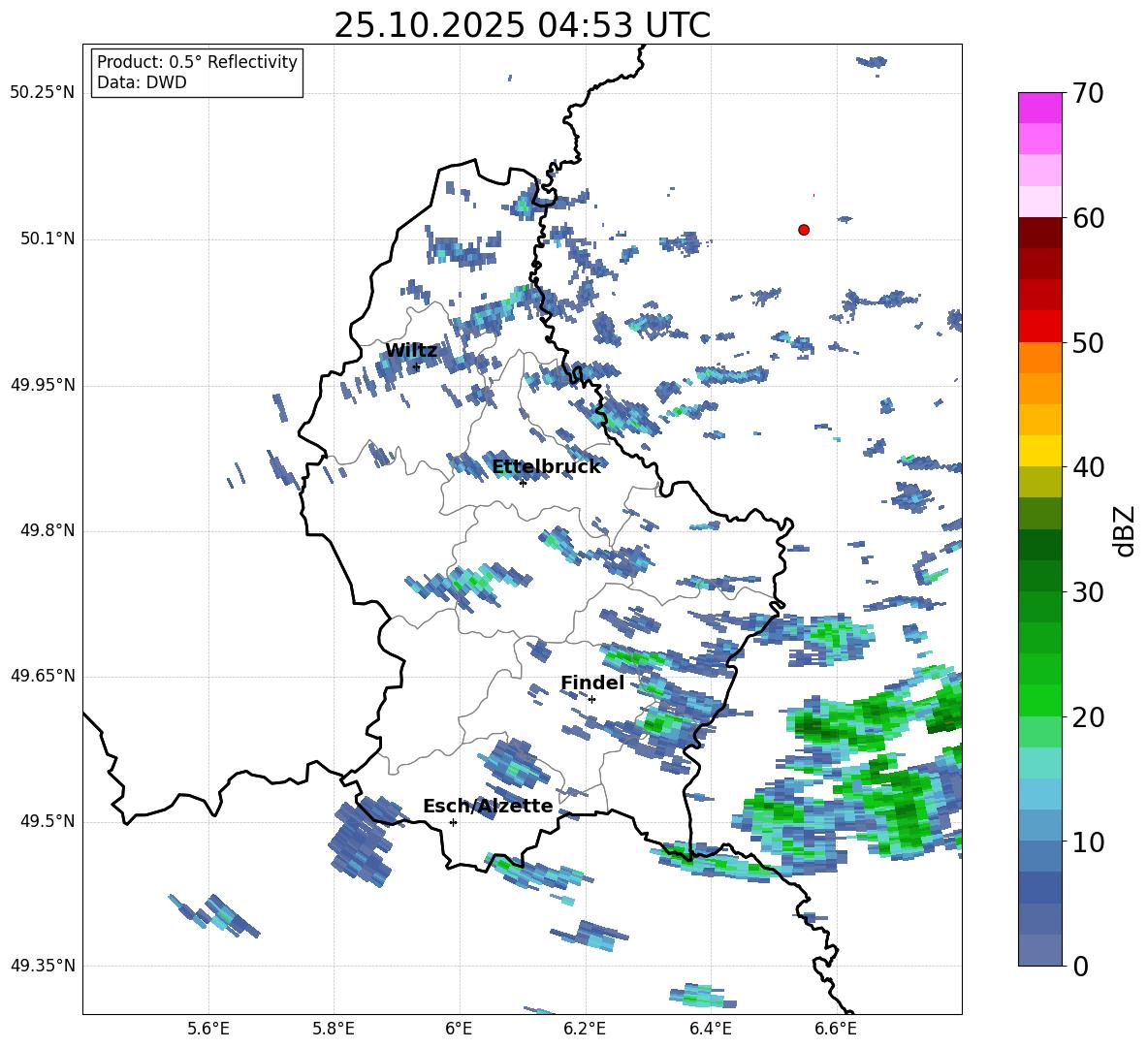Click the 5.8°E longitude label
This screenshot has width=1148, height=1048.
(334, 1029)
